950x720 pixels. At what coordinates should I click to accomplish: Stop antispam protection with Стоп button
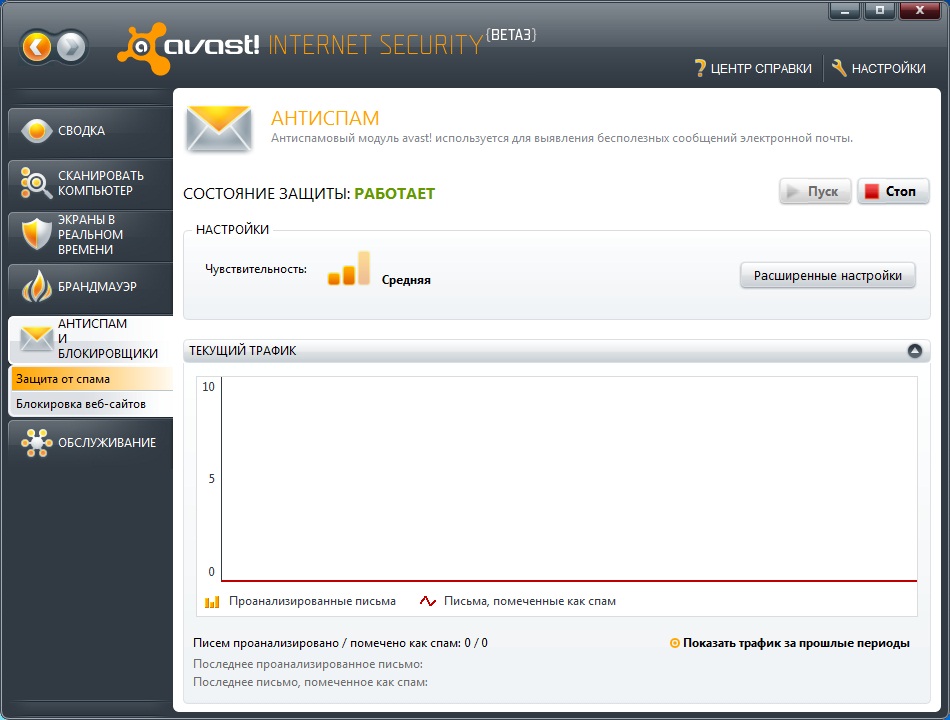click(893, 192)
